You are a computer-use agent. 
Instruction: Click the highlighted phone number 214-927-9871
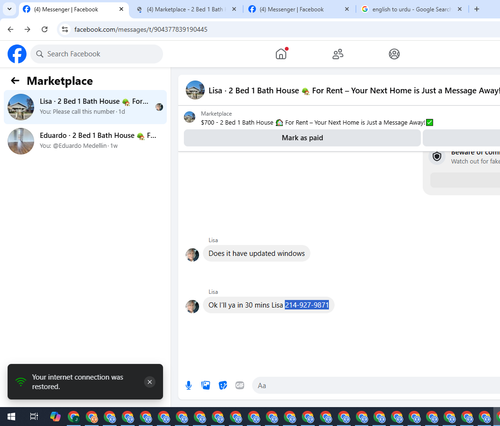(307, 305)
